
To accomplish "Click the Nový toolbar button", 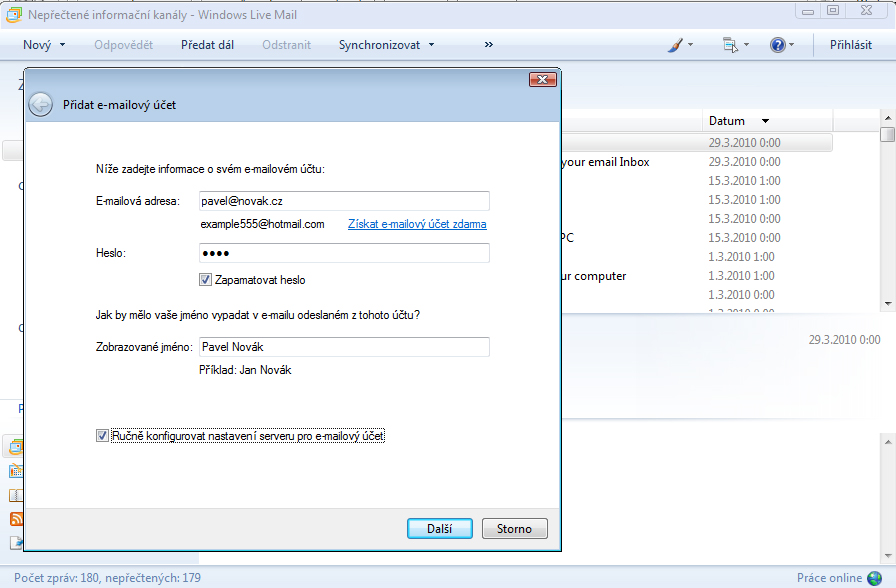I will [37, 45].
